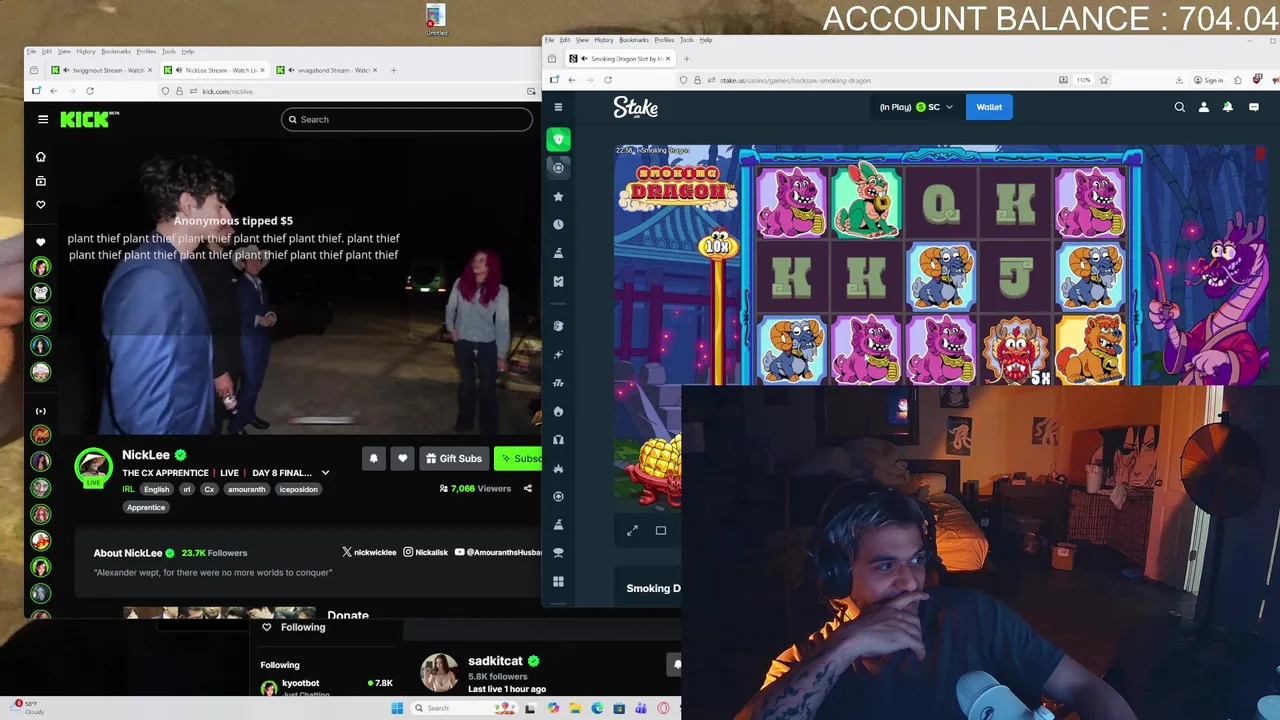Screen dimensions: 1280x720
Task: Open Profiles menu in Stake browser
Action: (x=665, y=40)
